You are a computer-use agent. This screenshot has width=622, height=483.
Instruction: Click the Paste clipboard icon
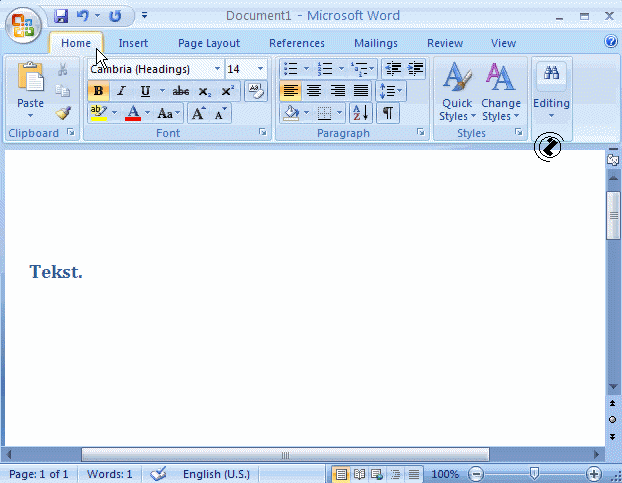tap(31, 77)
